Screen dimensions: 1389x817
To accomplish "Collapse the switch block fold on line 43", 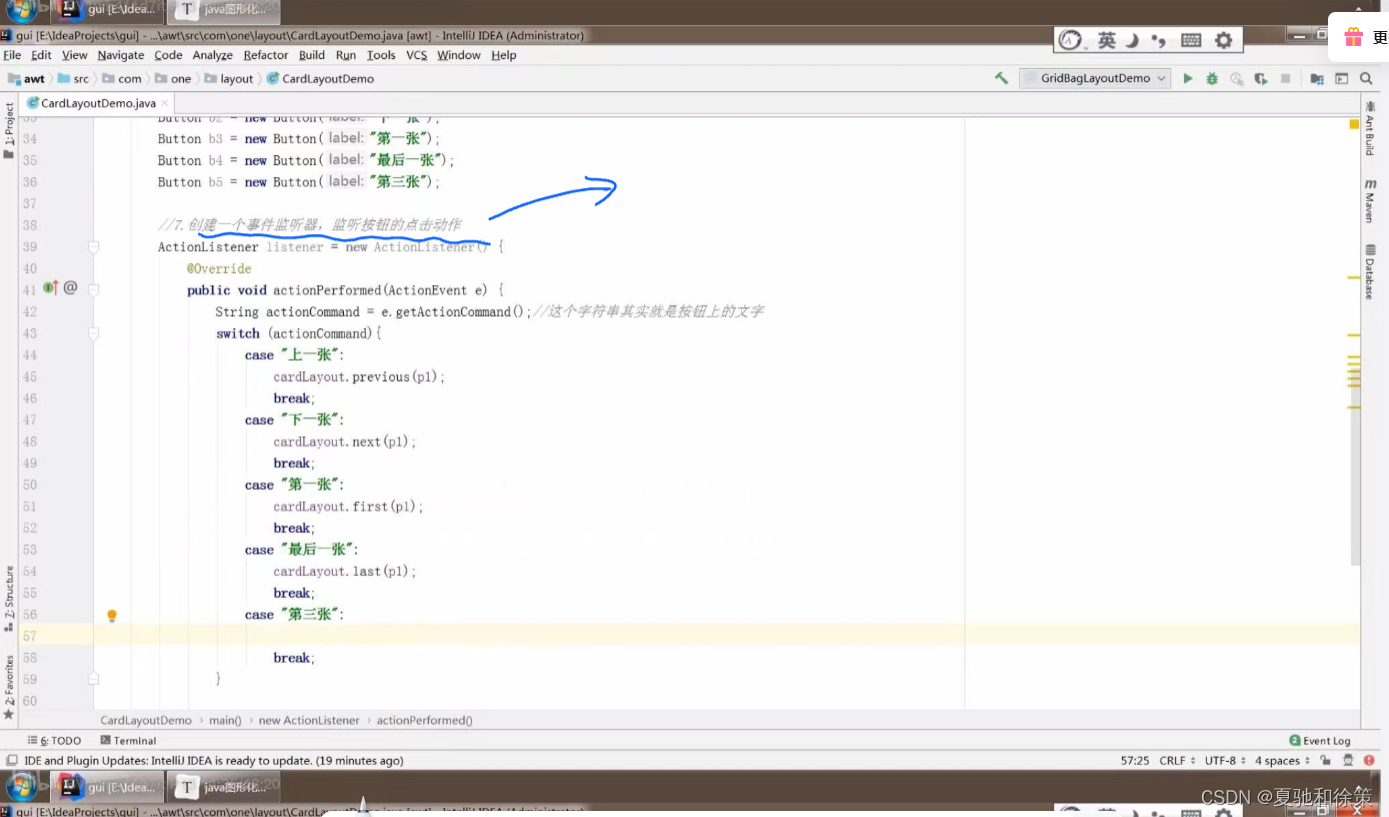I will (x=93, y=333).
